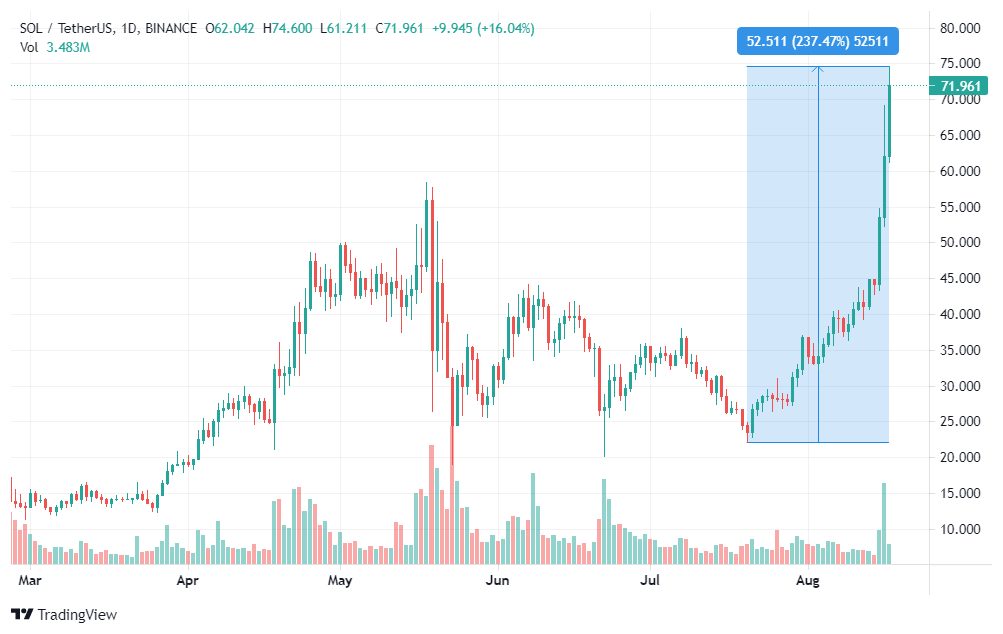Open the TradingView text link
The width and height of the screenshot is (1003, 634).
[x=77, y=615]
